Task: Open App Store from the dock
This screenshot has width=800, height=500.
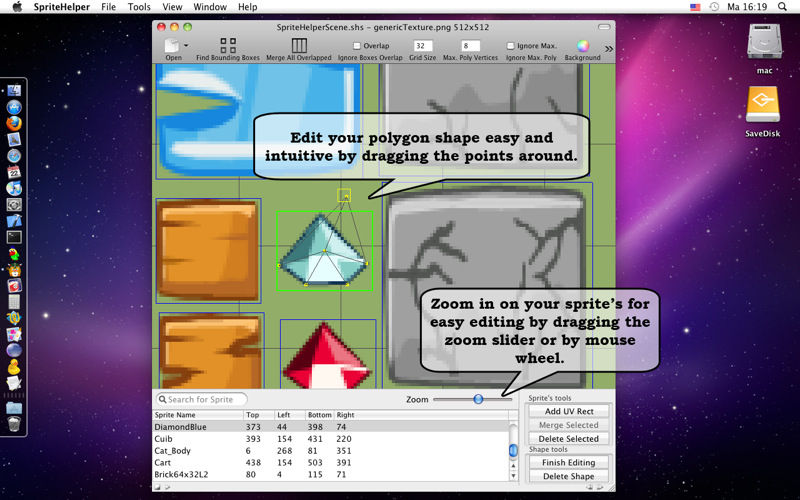Action: click(x=14, y=107)
